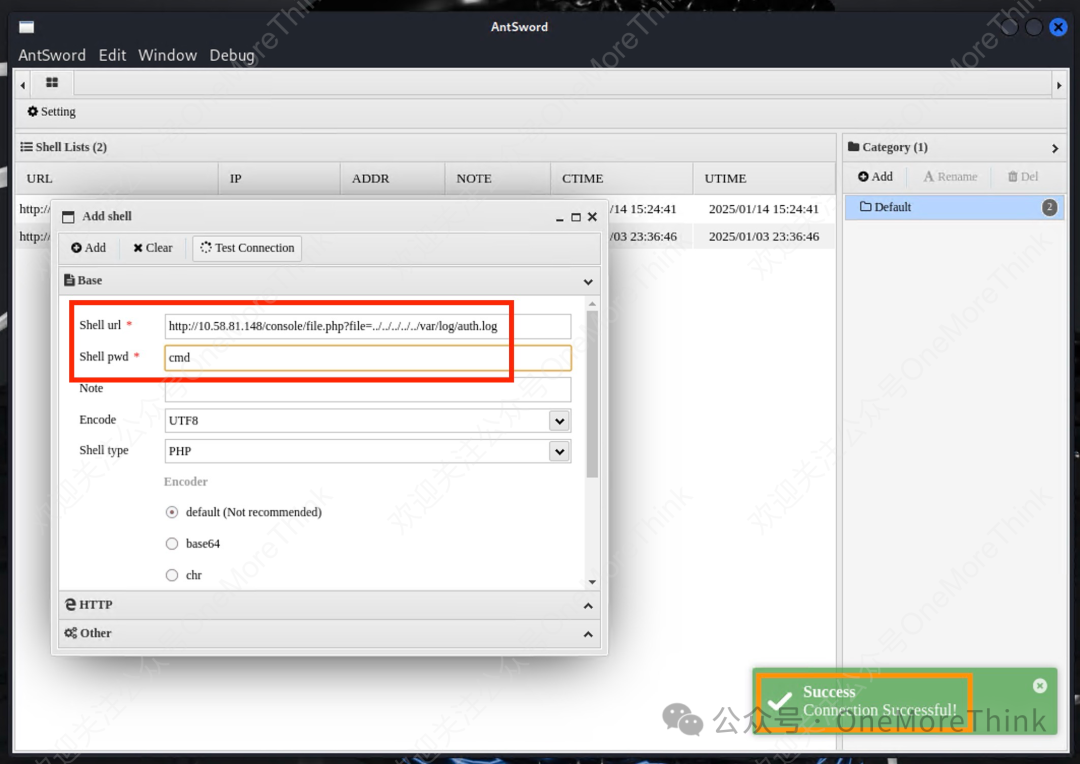
Task: Minimize the Add shell dialog
Action: coord(559,218)
